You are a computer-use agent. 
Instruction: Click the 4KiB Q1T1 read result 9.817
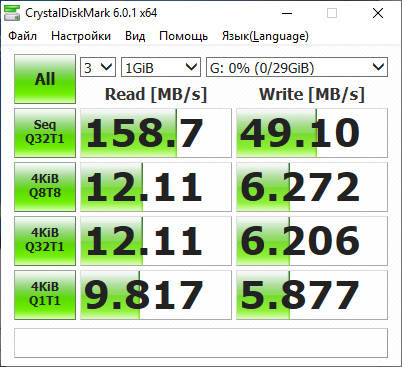click(156, 295)
